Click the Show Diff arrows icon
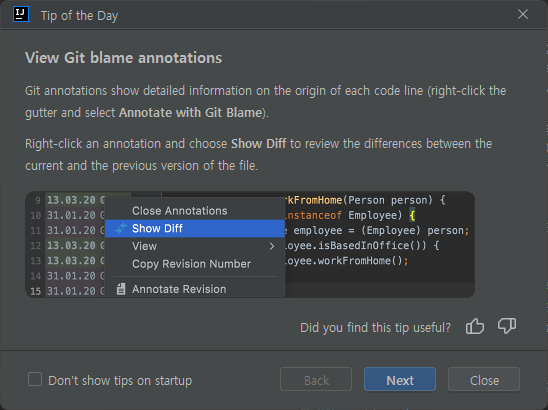 point(121,228)
